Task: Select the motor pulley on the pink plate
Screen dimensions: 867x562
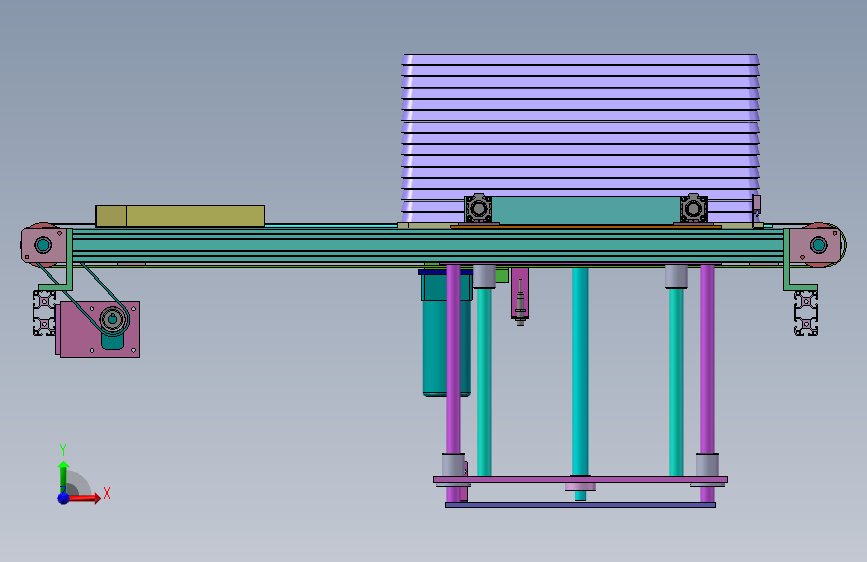Action: point(113,319)
